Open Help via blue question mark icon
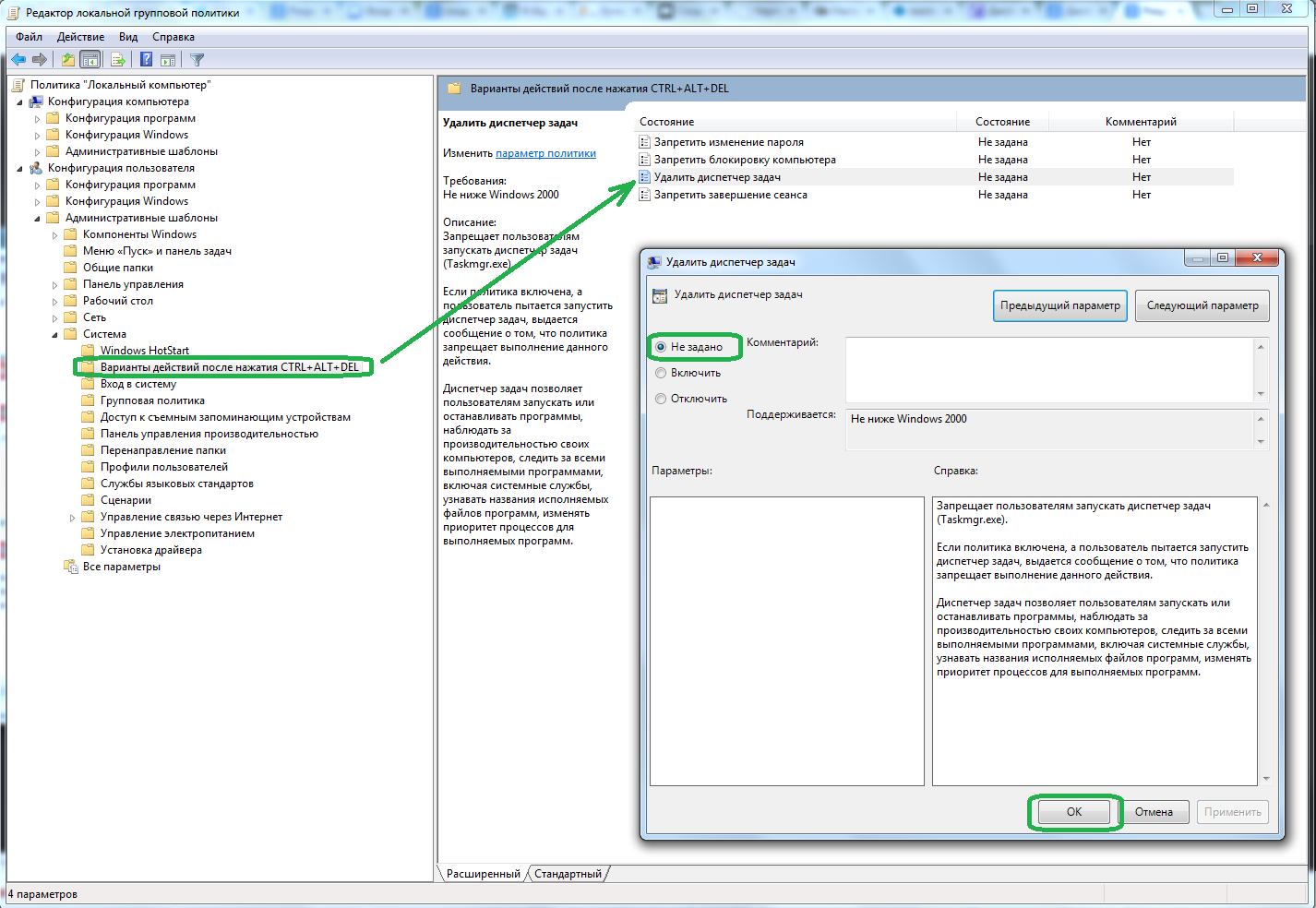Image resolution: width=1316 pixels, height=908 pixels. click(146, 60)
